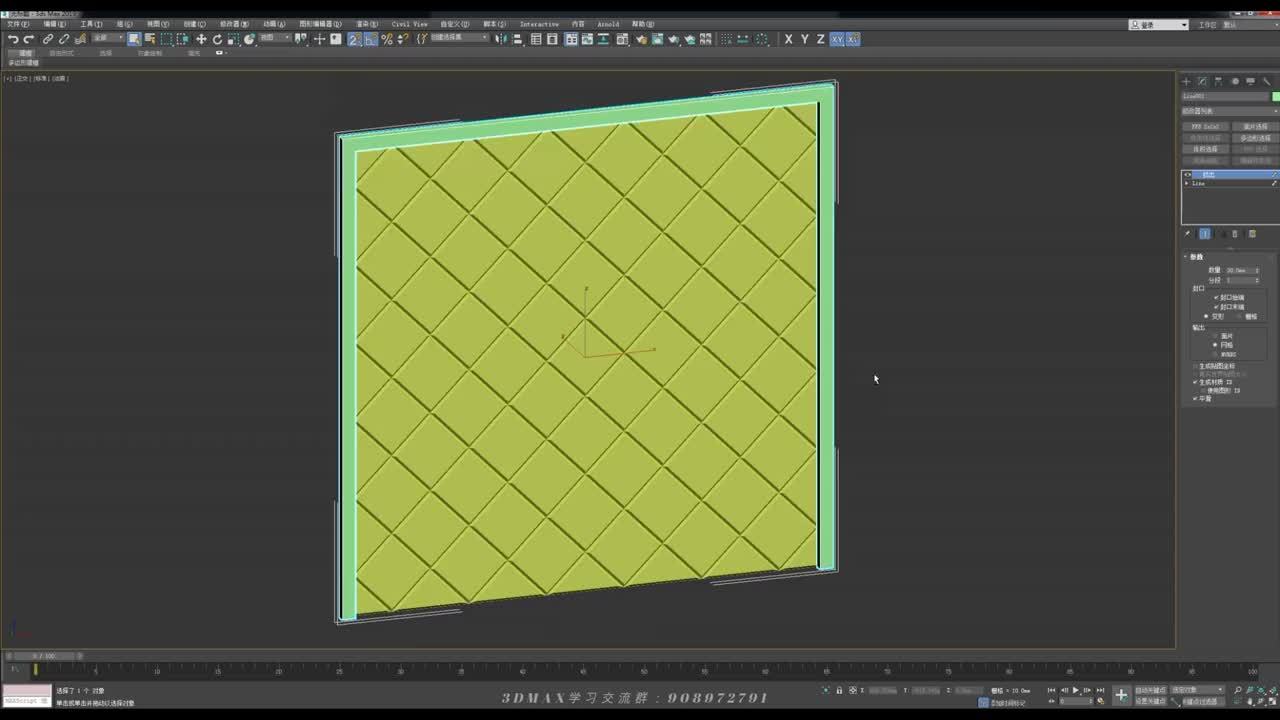1280x720 pixels.
Task: Click the Play Animation button
Action: pos(1075,690)
